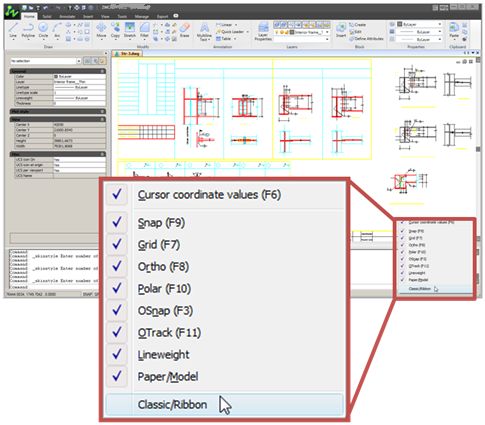Open the No selection dropdown in Properties
Image resolution: width=485 pixels, height=425 pixels.
click(x=79, y=61)
